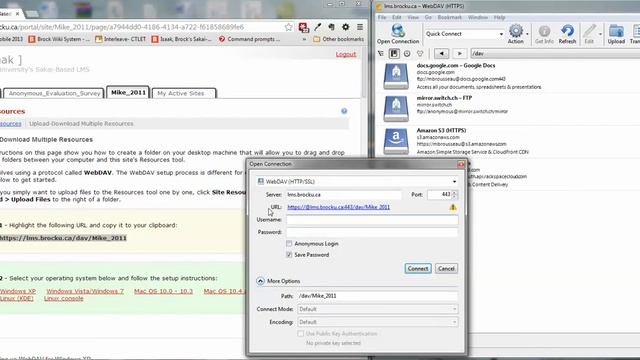Open the History clock view icon
This screenshot has height=360, width=640.
point(407,53)
